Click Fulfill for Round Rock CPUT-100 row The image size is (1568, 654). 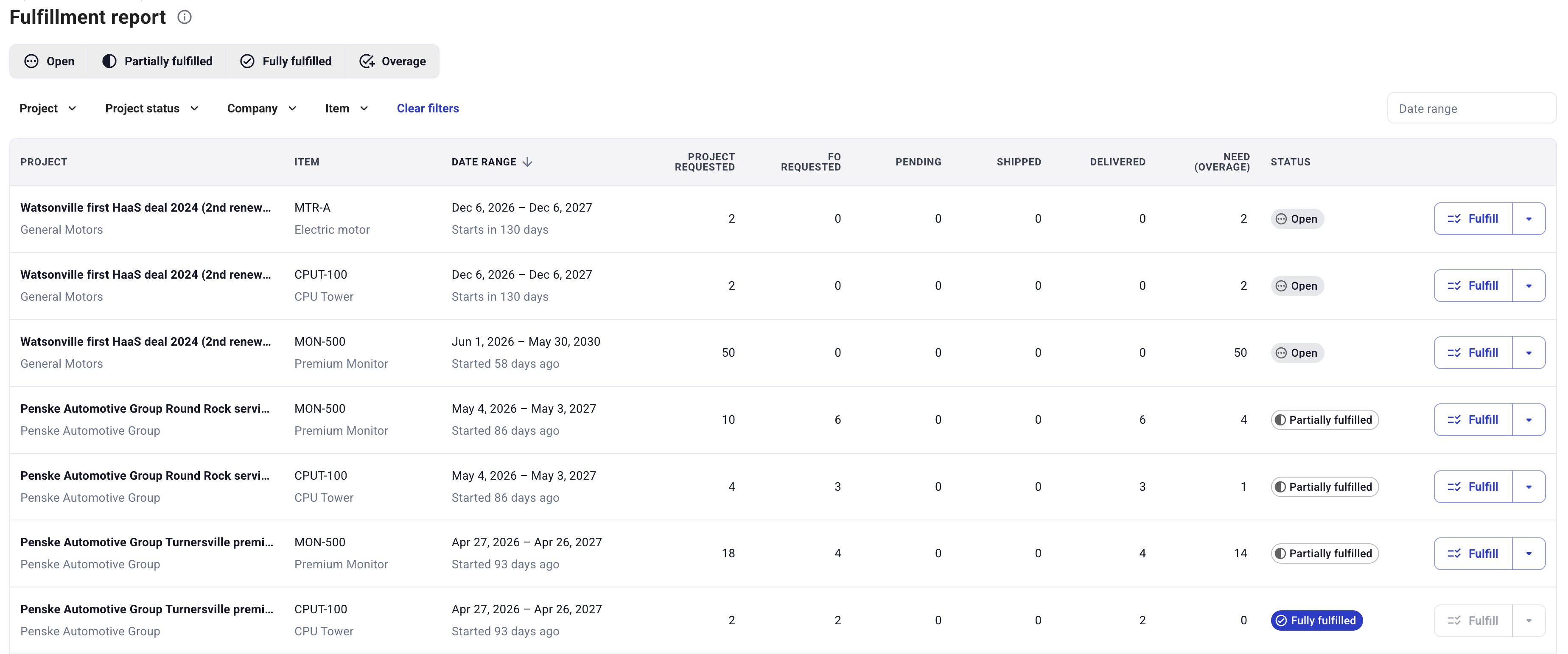tap(1473, 486)
